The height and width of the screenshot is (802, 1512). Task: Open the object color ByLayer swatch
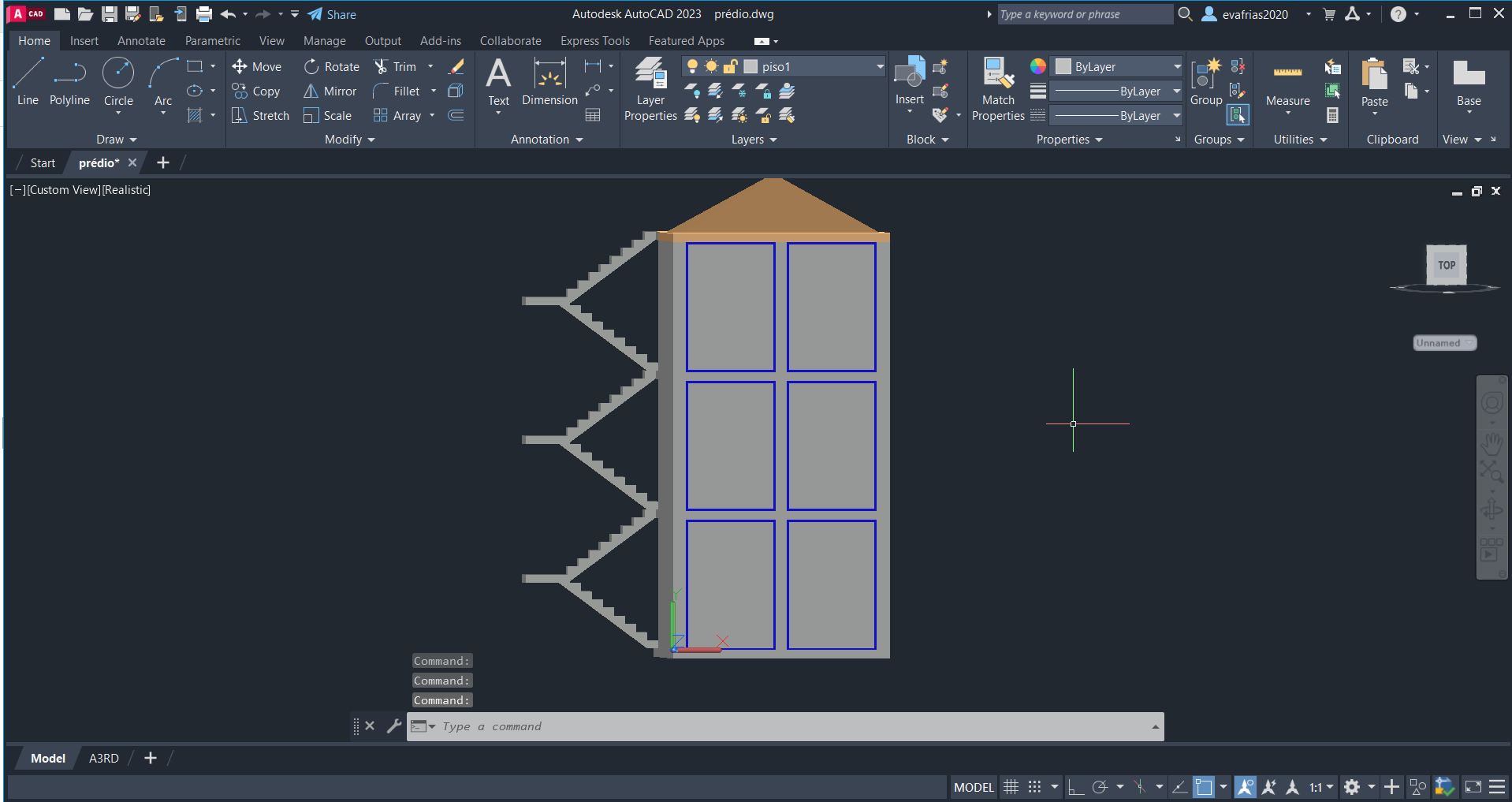coord(1063,67)
